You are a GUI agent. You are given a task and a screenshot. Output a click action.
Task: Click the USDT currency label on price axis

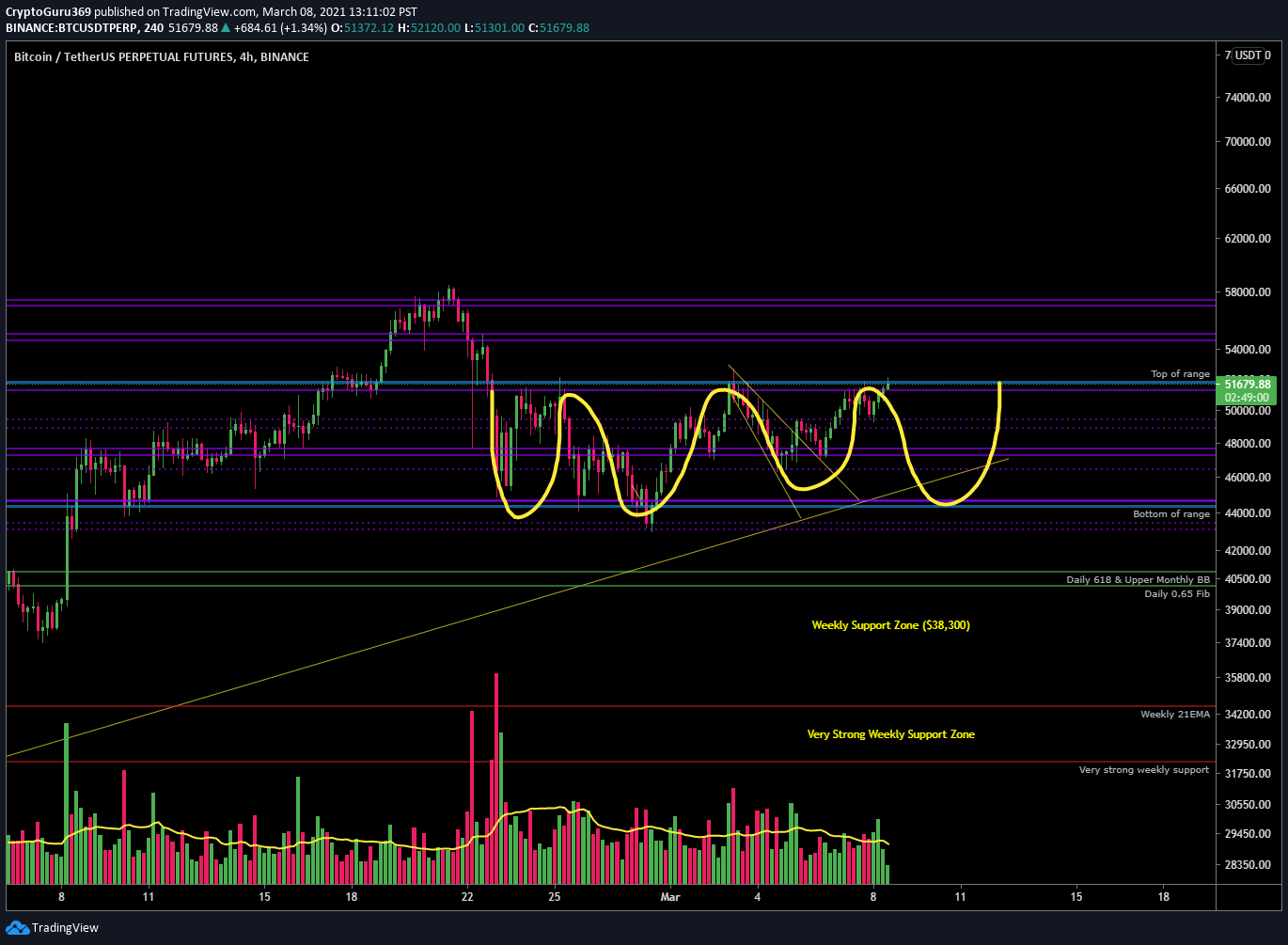click(1248, 55)
